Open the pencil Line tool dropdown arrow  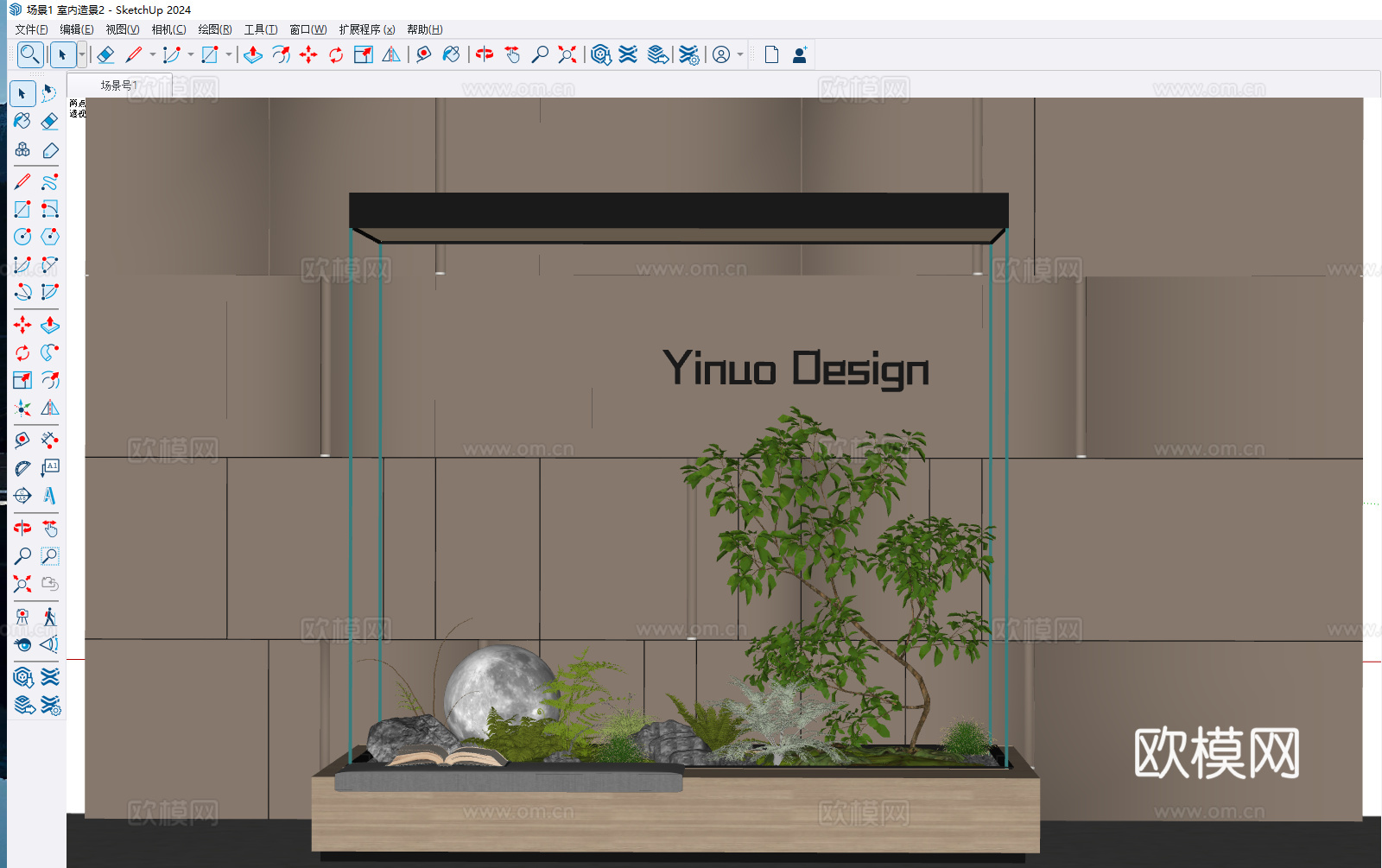point(153,54)
